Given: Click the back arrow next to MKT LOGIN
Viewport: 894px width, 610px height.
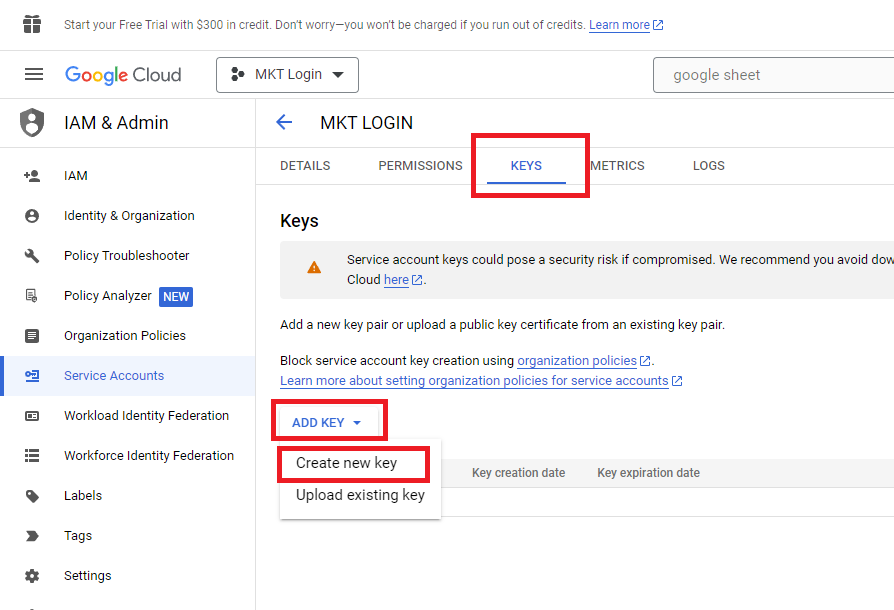Looking at the screenshot, I should pos(284,122).
